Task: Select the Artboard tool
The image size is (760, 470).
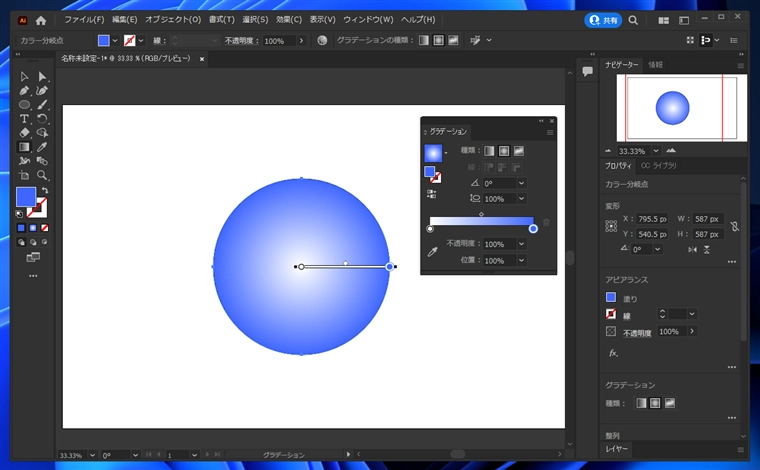Action: coord(24,175)
